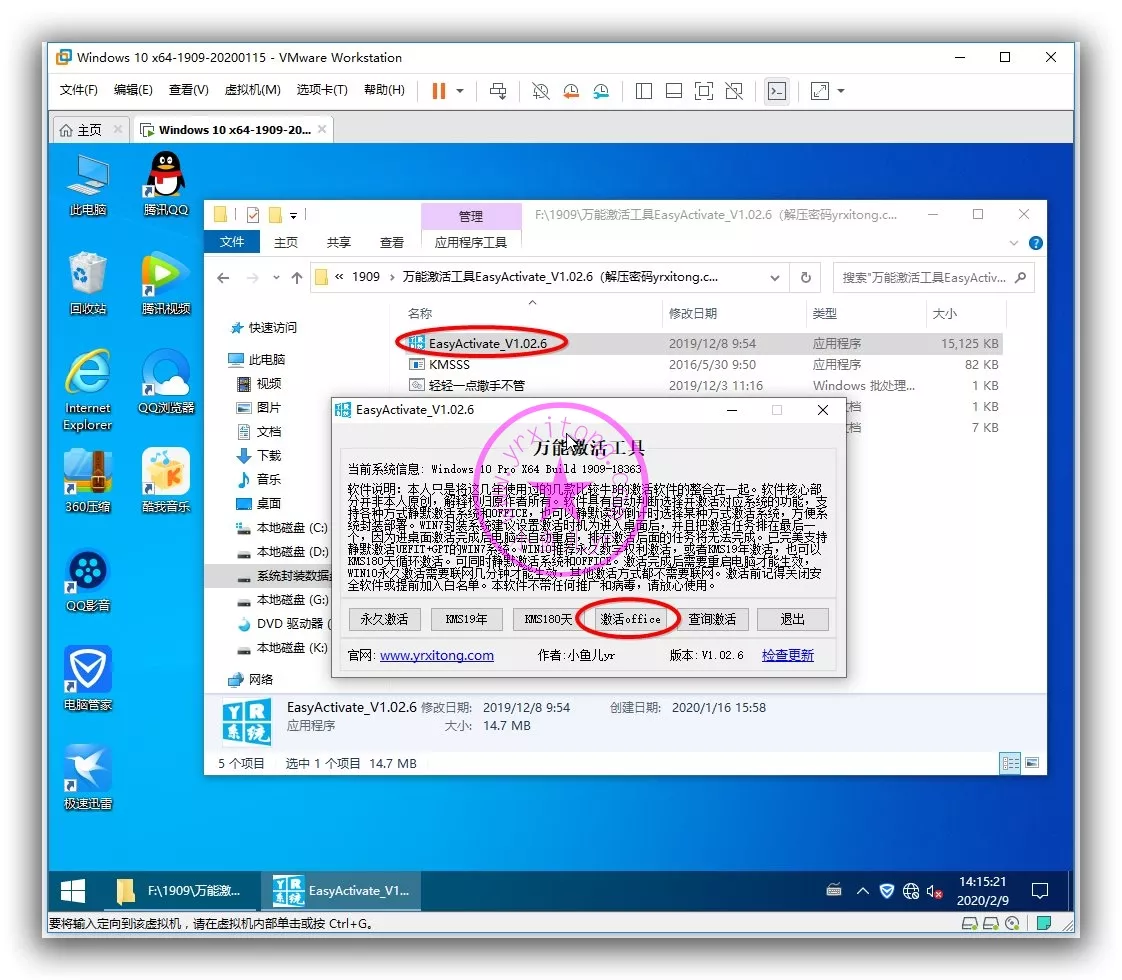Click the Explorer search input field
Image resolution: width=1122 pixels, height=980 pixels.
pos(925,278)
